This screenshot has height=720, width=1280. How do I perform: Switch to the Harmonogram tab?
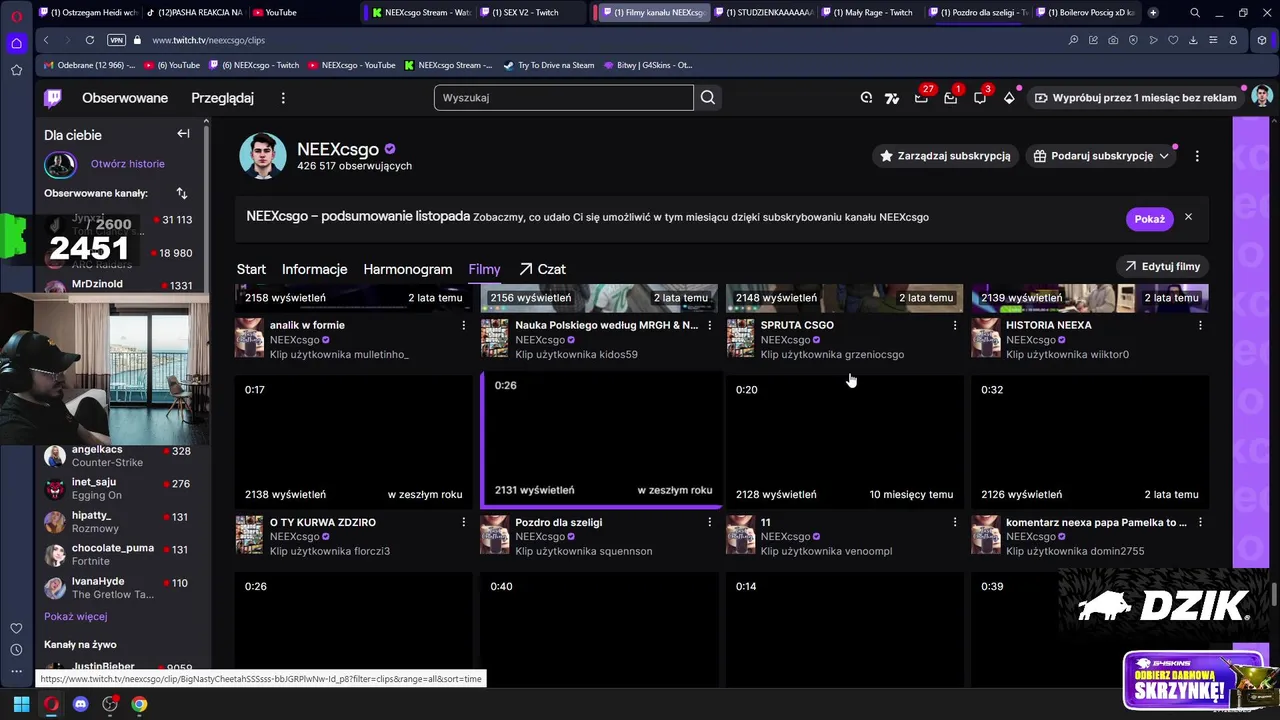click(407, 269)
